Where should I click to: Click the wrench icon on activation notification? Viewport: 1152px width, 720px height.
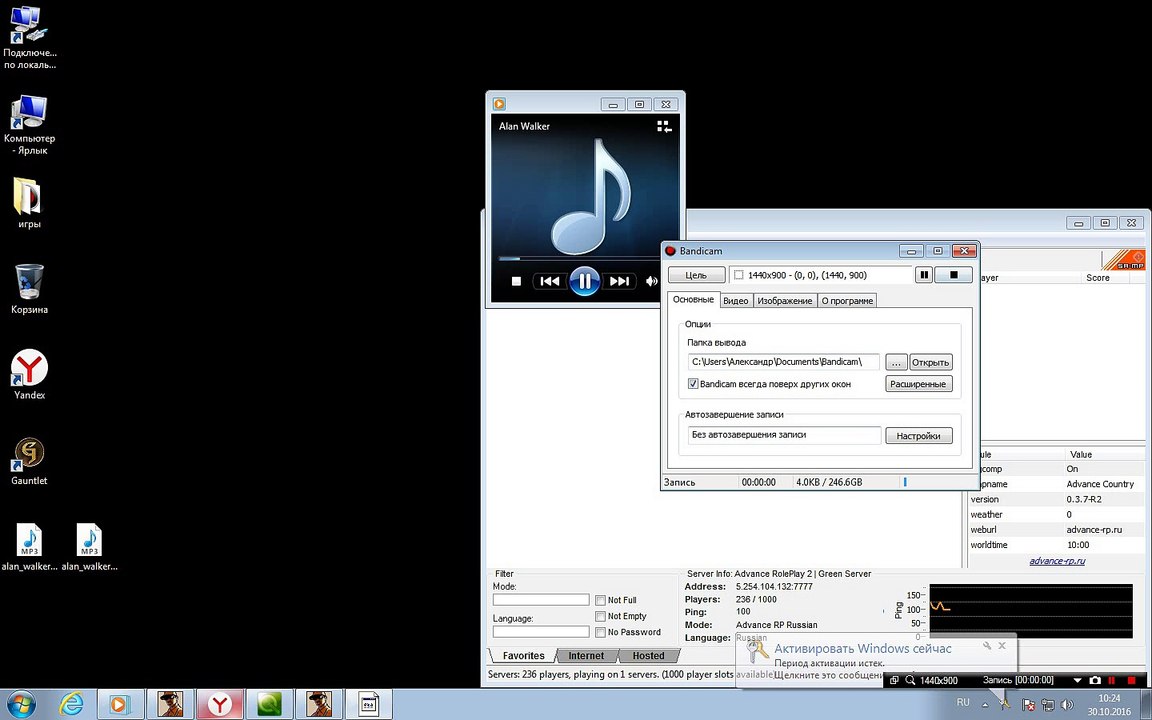pyautogui.click(x=987, y=646)
